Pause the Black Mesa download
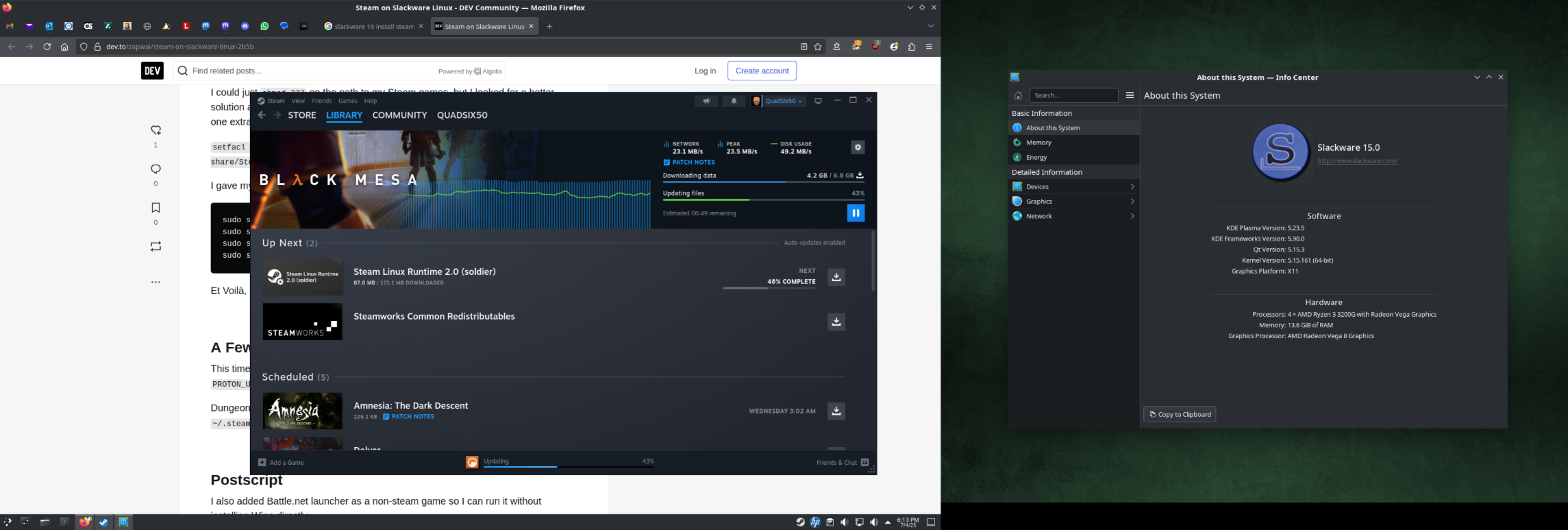The image size is (1568, 530). [856, 213]
